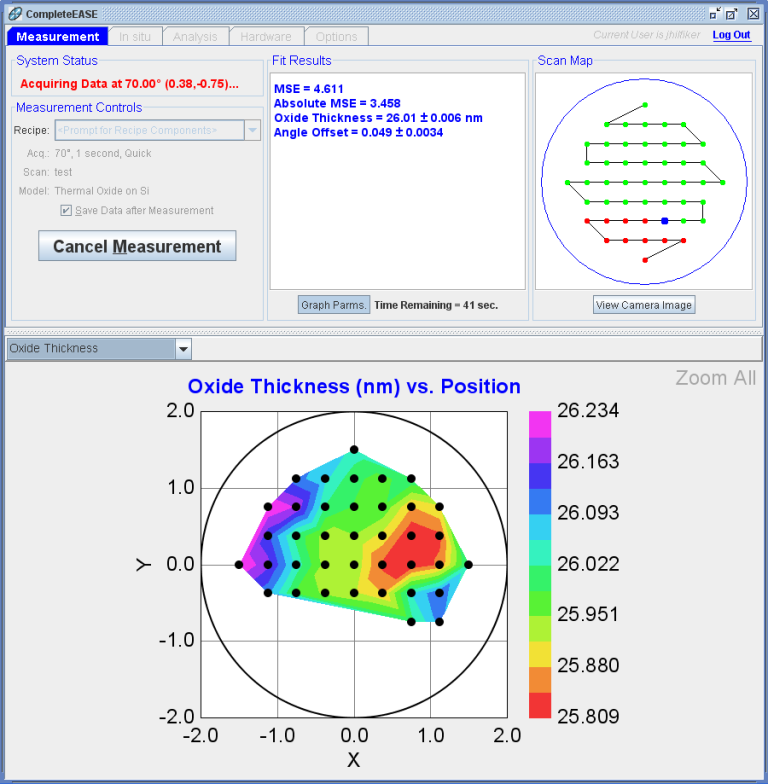
Task: Click Zoom All on the plot
Action: pyautogui.click(x=716, y=378)
